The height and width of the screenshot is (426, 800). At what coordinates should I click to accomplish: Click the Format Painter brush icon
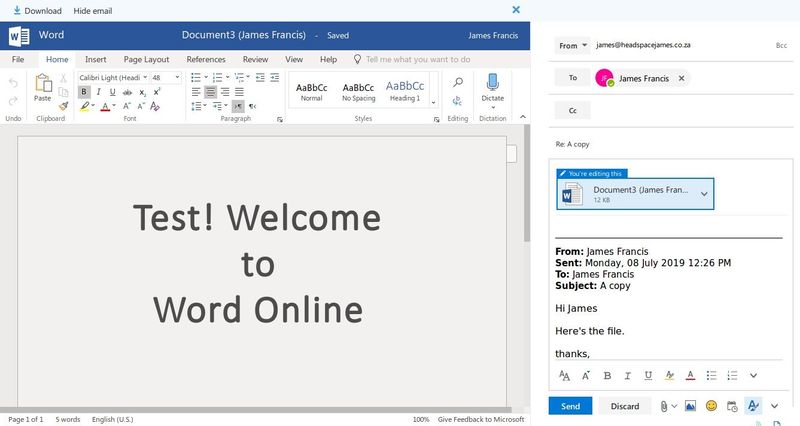[x=63, y=106]
